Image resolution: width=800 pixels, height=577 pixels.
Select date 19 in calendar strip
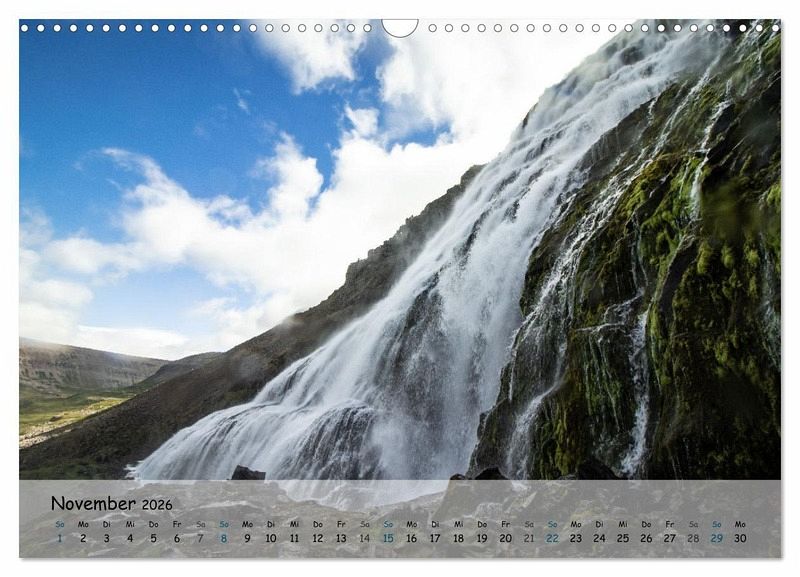tap(482, 538)
